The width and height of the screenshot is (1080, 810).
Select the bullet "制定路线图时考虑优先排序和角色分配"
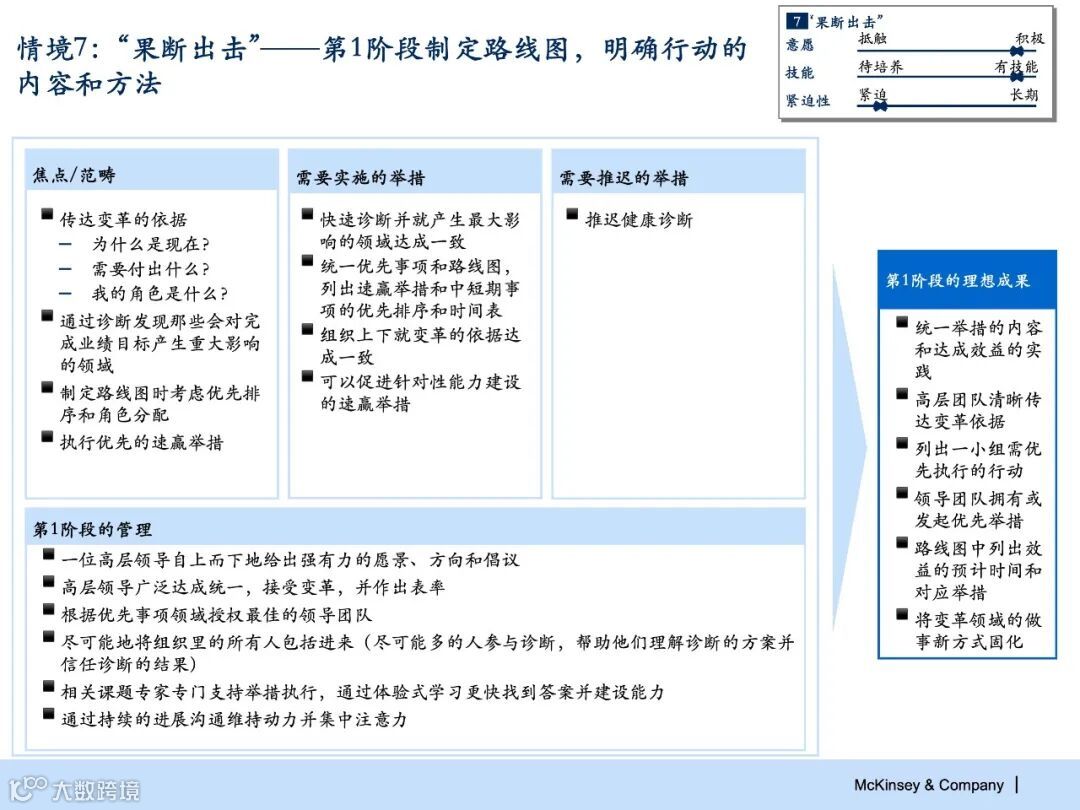(x=160, y=404)
